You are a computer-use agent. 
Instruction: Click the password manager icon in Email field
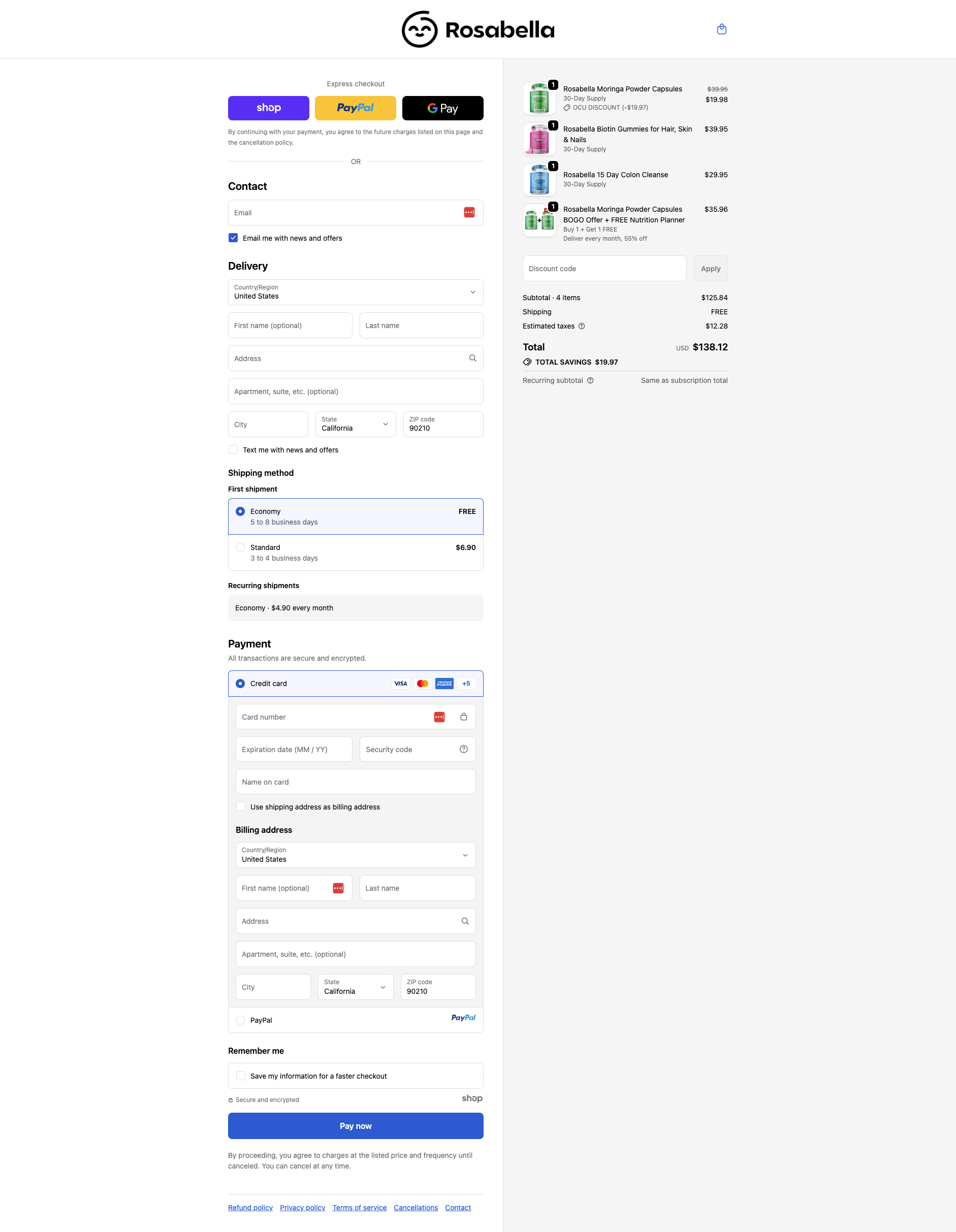coord(469,213)
